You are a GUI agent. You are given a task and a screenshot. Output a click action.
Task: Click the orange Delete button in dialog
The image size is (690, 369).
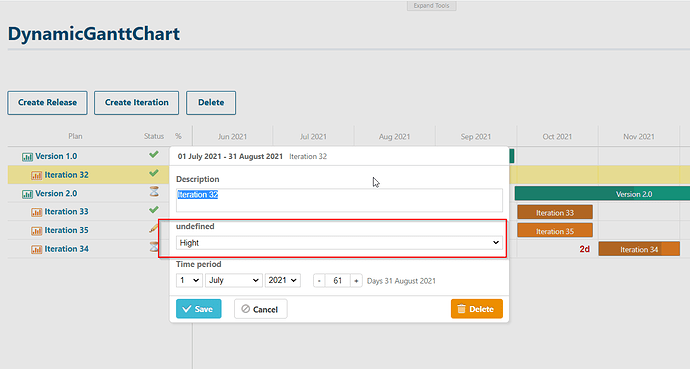pos(477,309)
